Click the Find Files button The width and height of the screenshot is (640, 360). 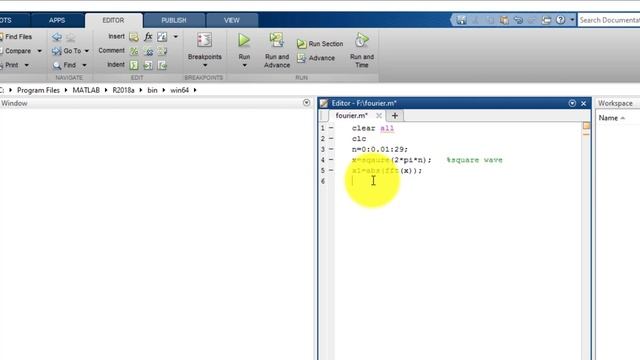tap(16, 37)
